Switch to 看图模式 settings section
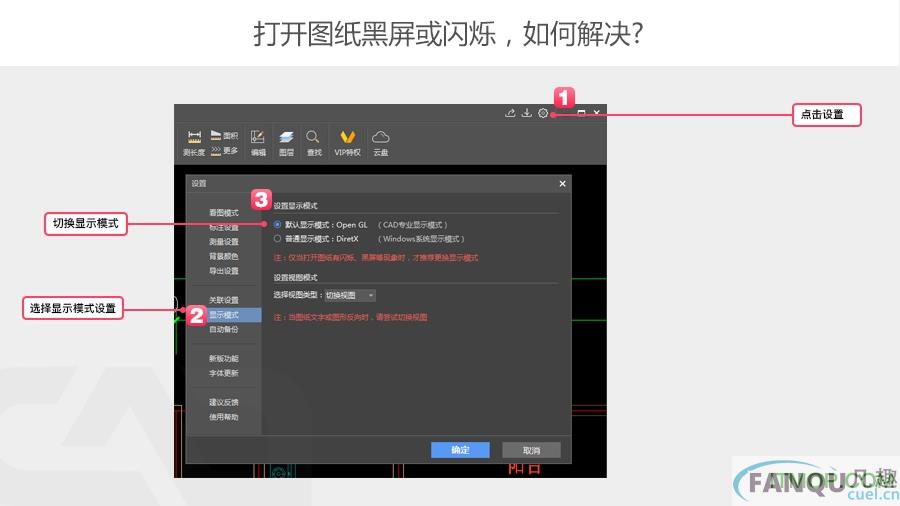900x506 pixels. coord(223,213)
